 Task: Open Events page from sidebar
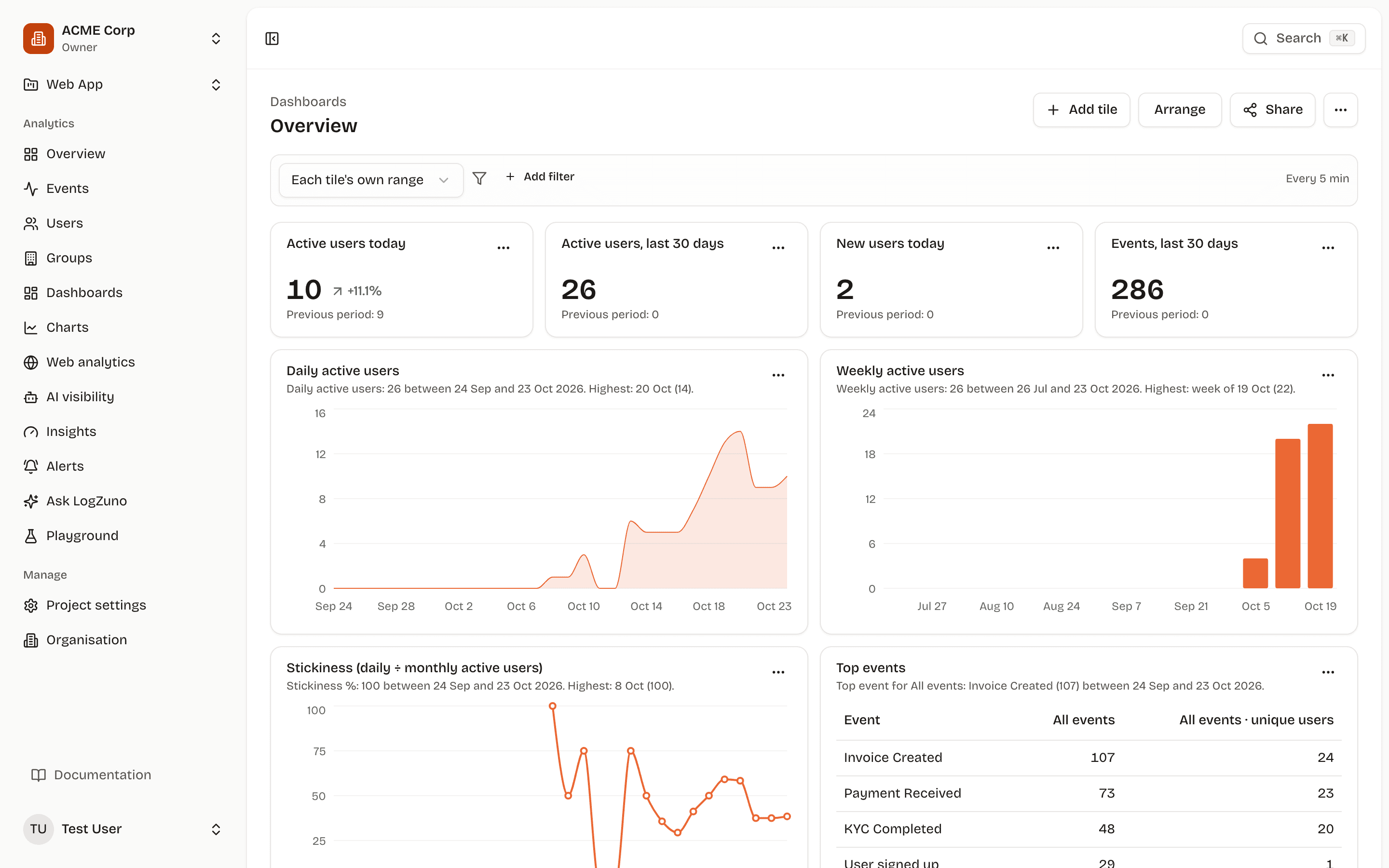point(56,188)
